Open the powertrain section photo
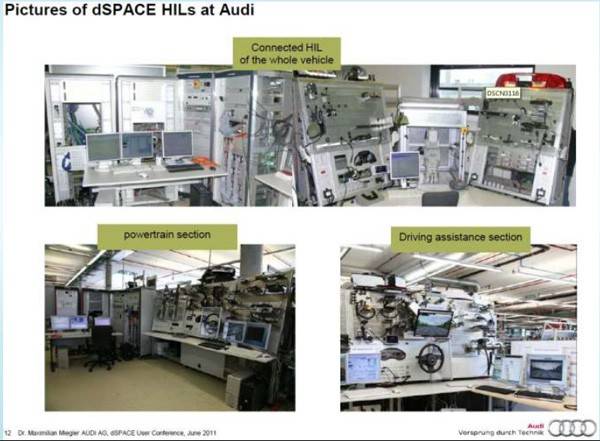The height and width of the screenshot is (441, 600). [170, 328]
